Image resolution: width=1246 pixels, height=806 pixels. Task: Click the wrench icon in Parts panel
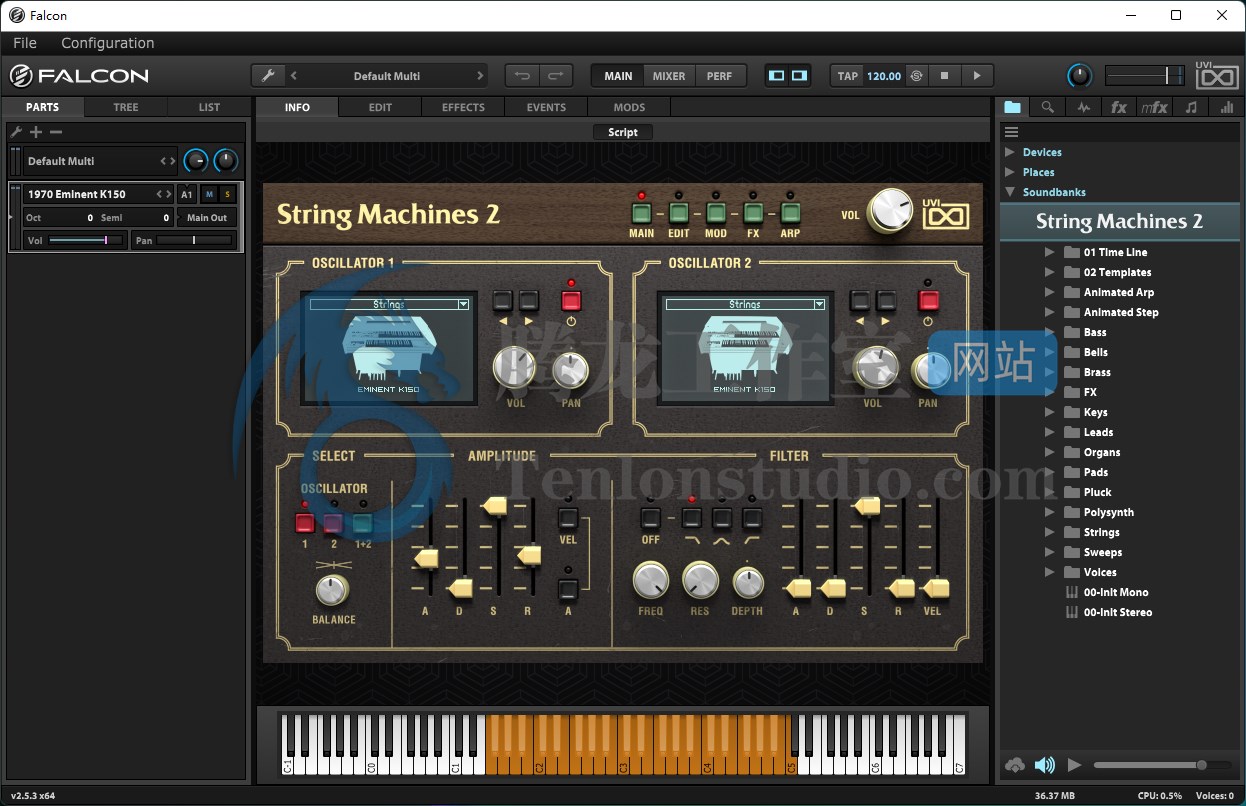coord(16,132)
